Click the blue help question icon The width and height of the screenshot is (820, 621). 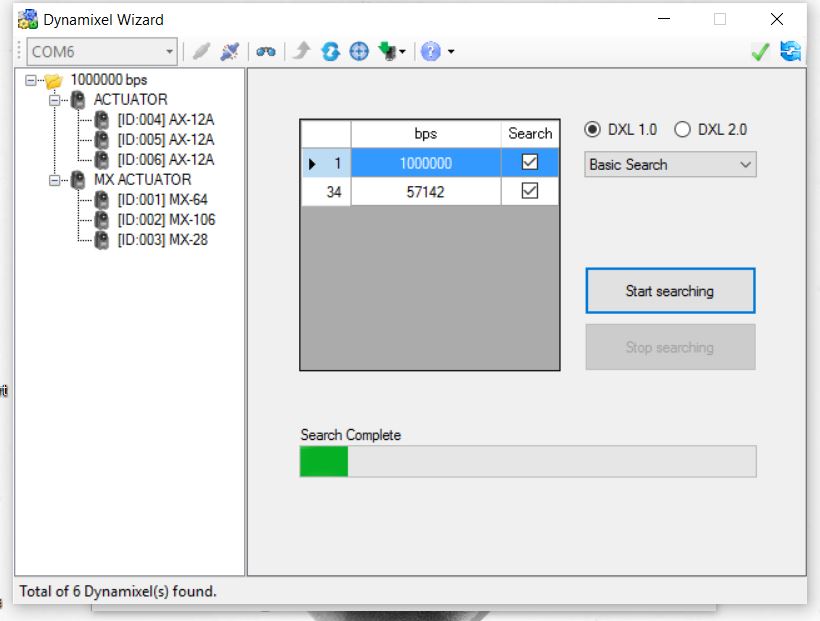(x=430, y=51)
